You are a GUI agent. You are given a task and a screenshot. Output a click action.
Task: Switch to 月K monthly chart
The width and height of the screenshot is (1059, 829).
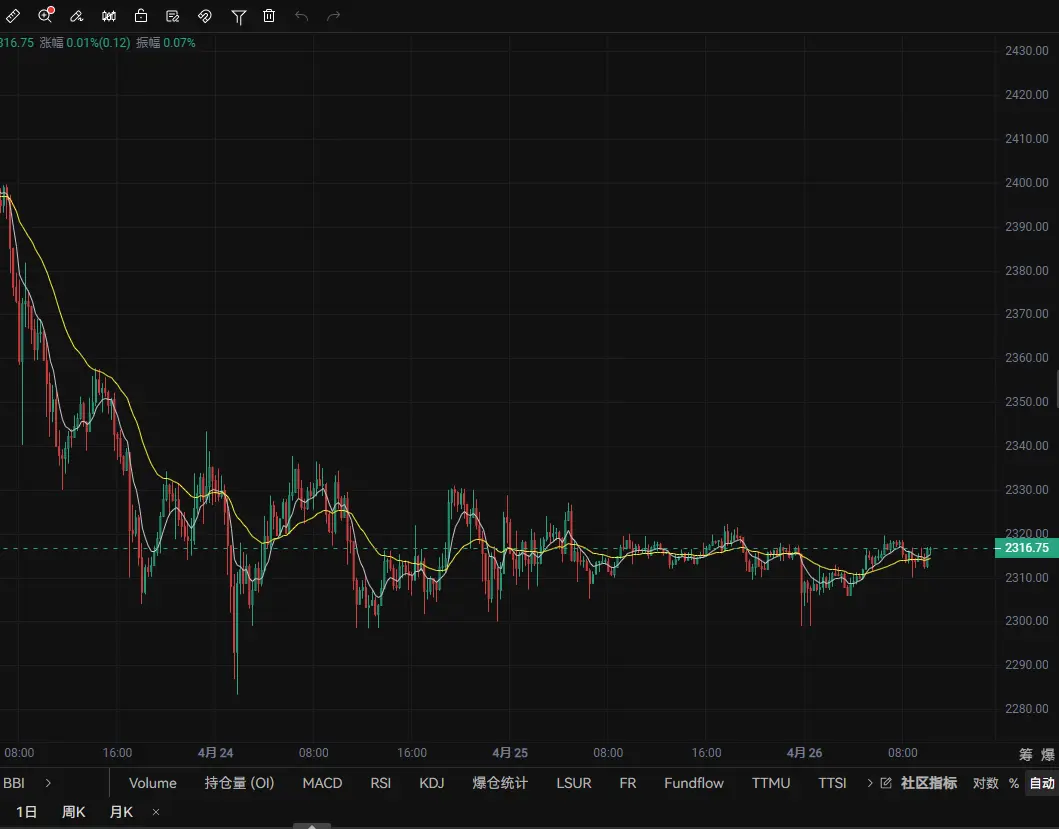121,812
